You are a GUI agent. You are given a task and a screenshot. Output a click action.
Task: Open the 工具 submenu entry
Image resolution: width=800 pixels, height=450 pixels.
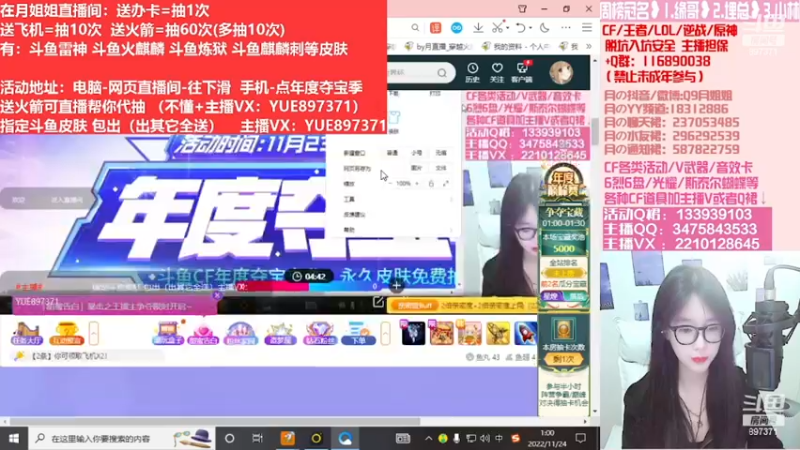349,199
